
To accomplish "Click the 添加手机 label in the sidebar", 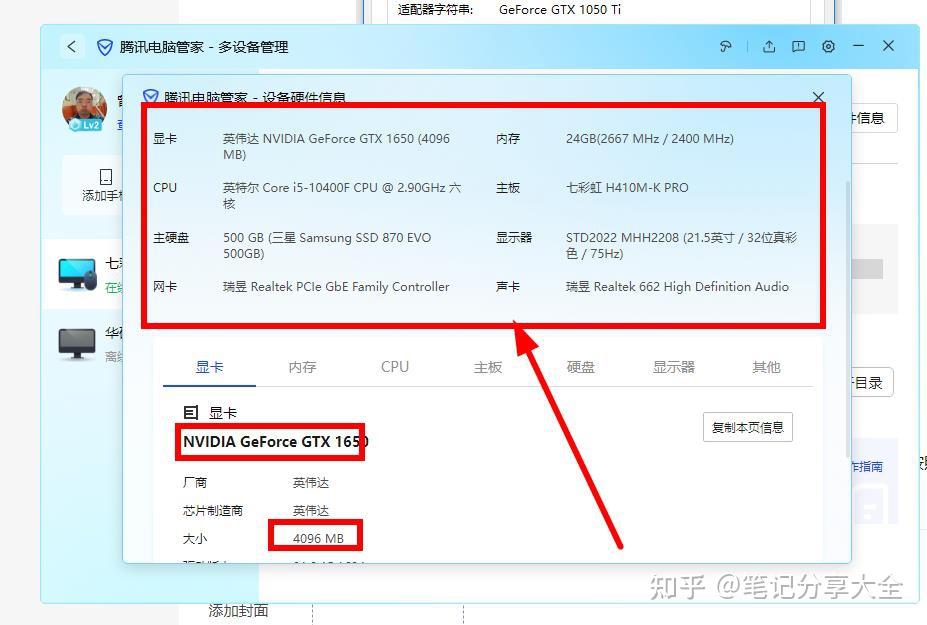I will [103, 196].
